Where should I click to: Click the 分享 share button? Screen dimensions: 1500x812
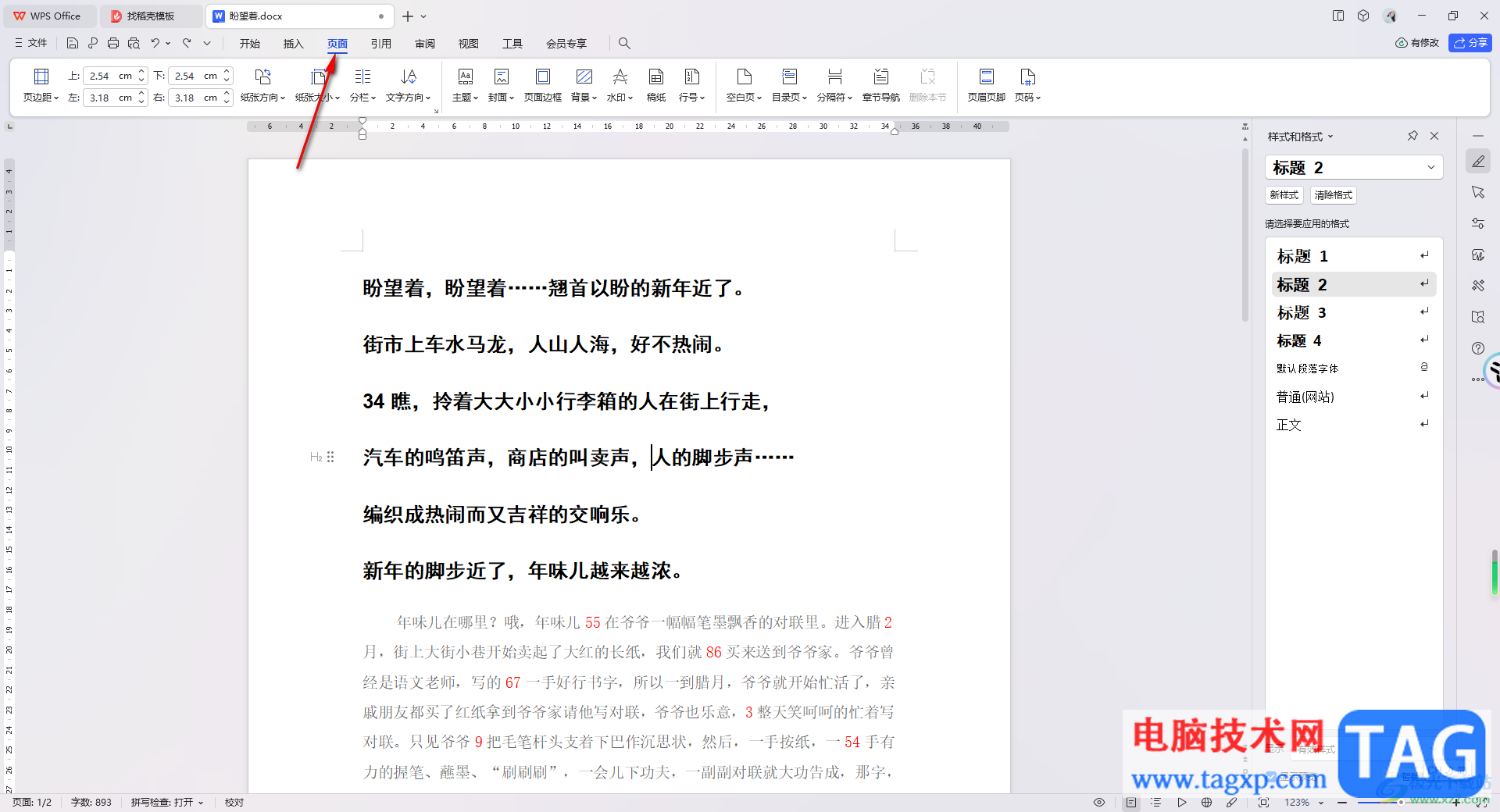tap(1470, 43)
